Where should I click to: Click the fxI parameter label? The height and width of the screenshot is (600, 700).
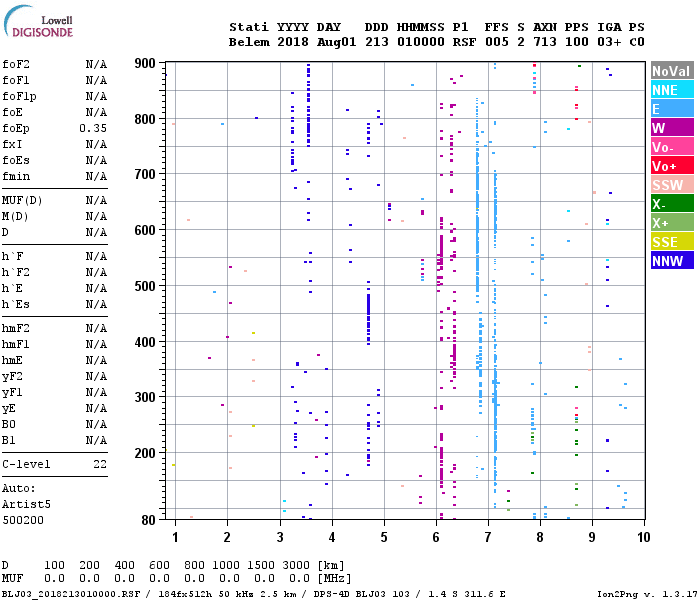click(x=12, y=145)
